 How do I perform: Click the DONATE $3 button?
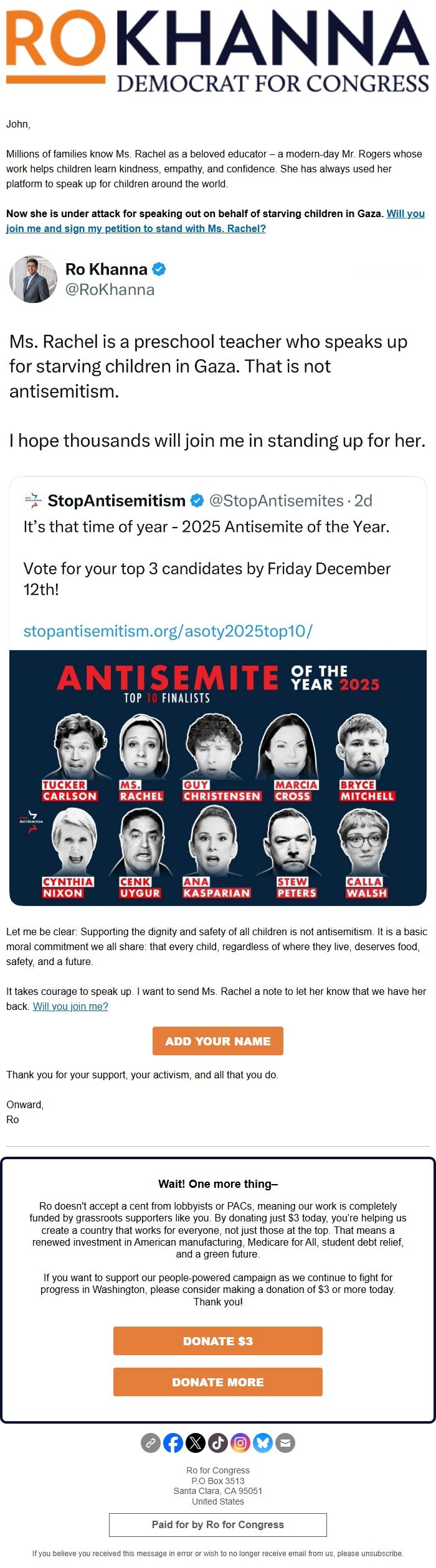(x=218, y=1341)
